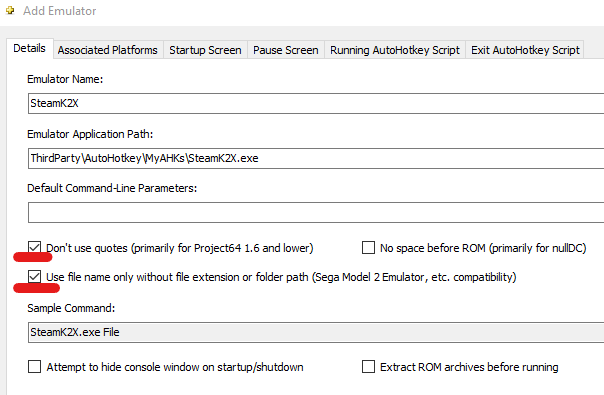604x395 pixels.
Task: Uncheck Use file name only checkbox
Action: 35,277
